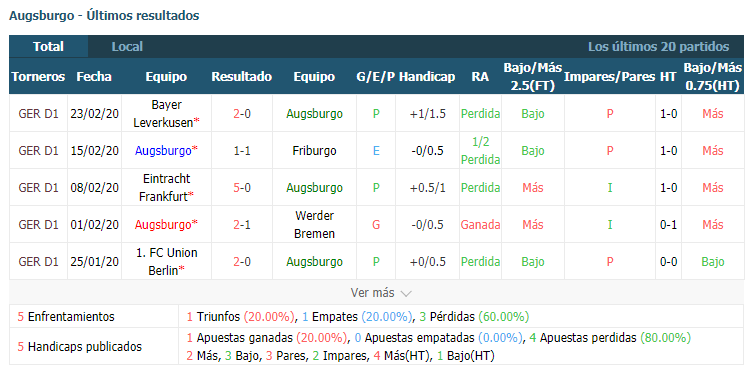Click the 1-1 result against Friburgo

coord(242,151)
